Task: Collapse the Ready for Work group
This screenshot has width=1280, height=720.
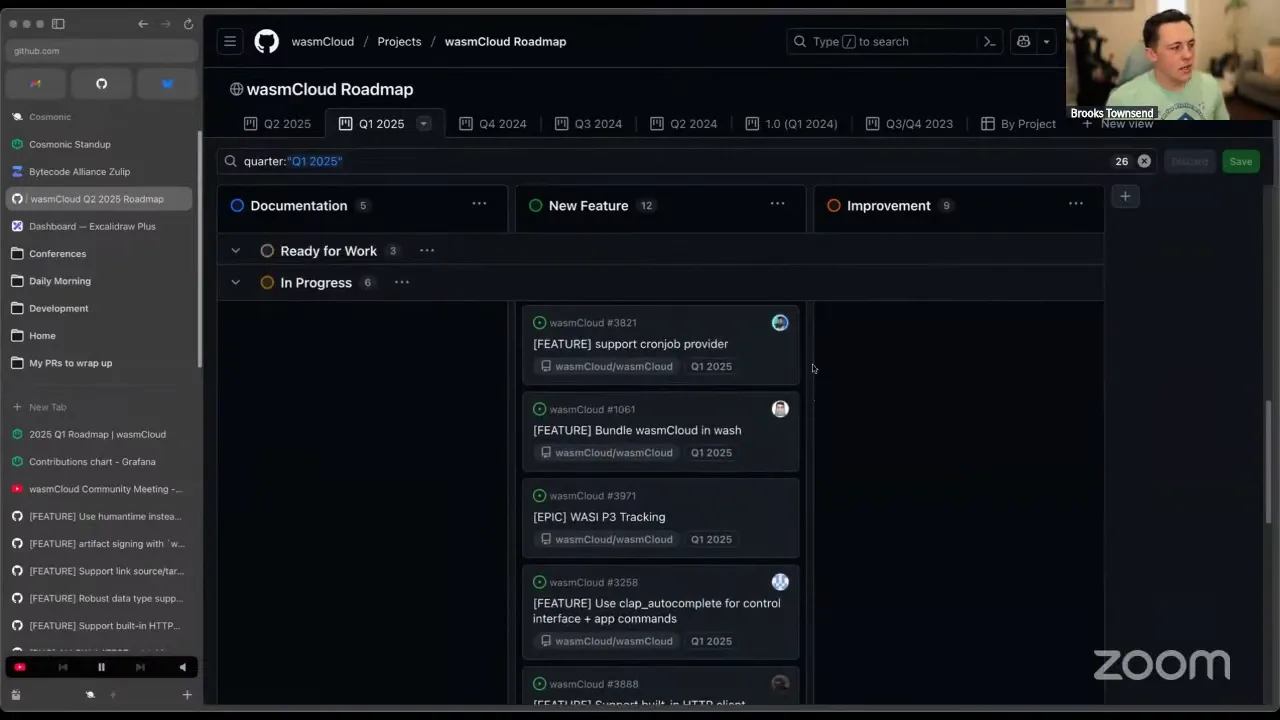Action: 235,251
